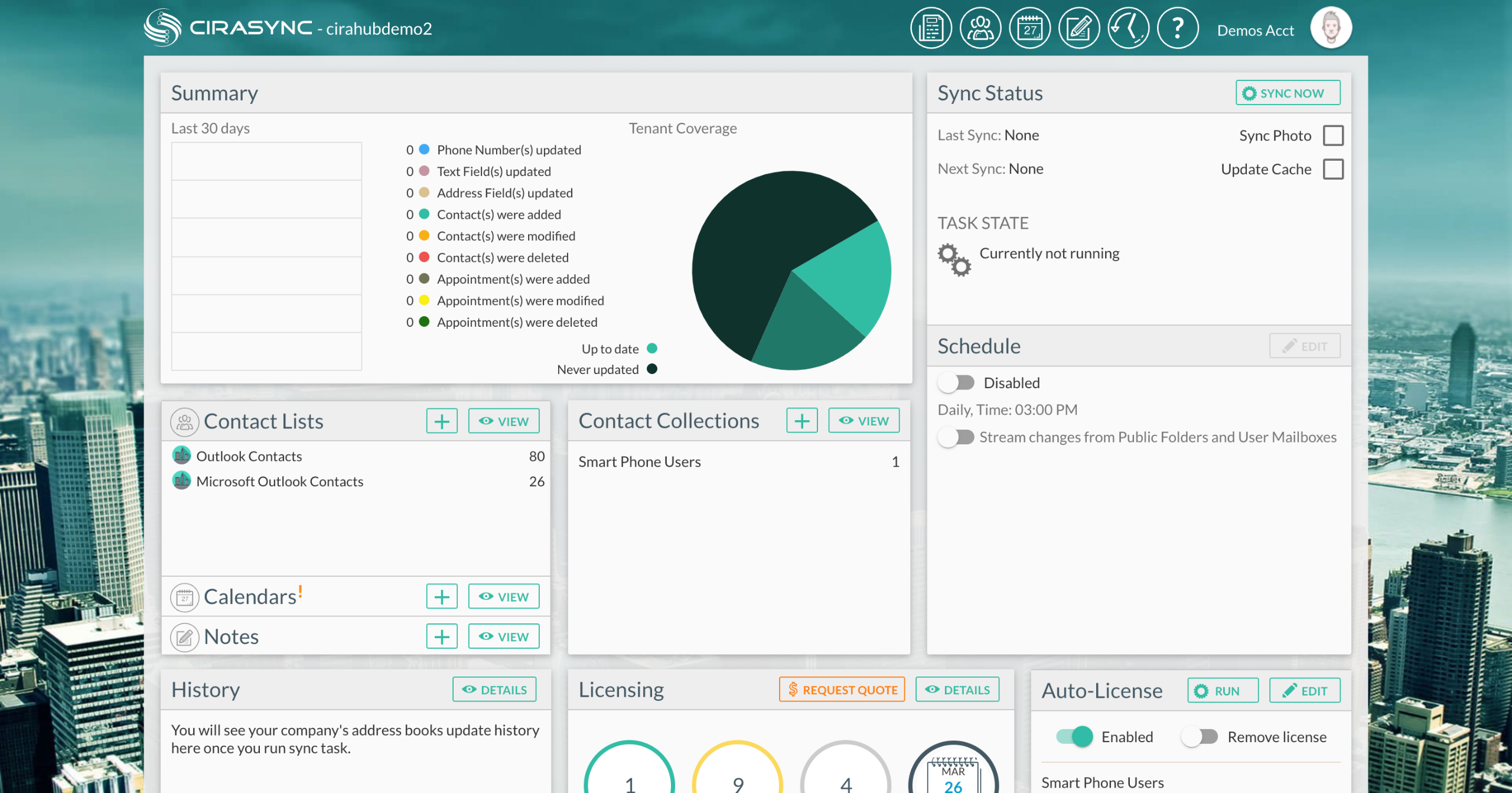The image size is (1512, 793).
Task: Check the Update Cache checkbox
Action: (x=1333, y=169)
